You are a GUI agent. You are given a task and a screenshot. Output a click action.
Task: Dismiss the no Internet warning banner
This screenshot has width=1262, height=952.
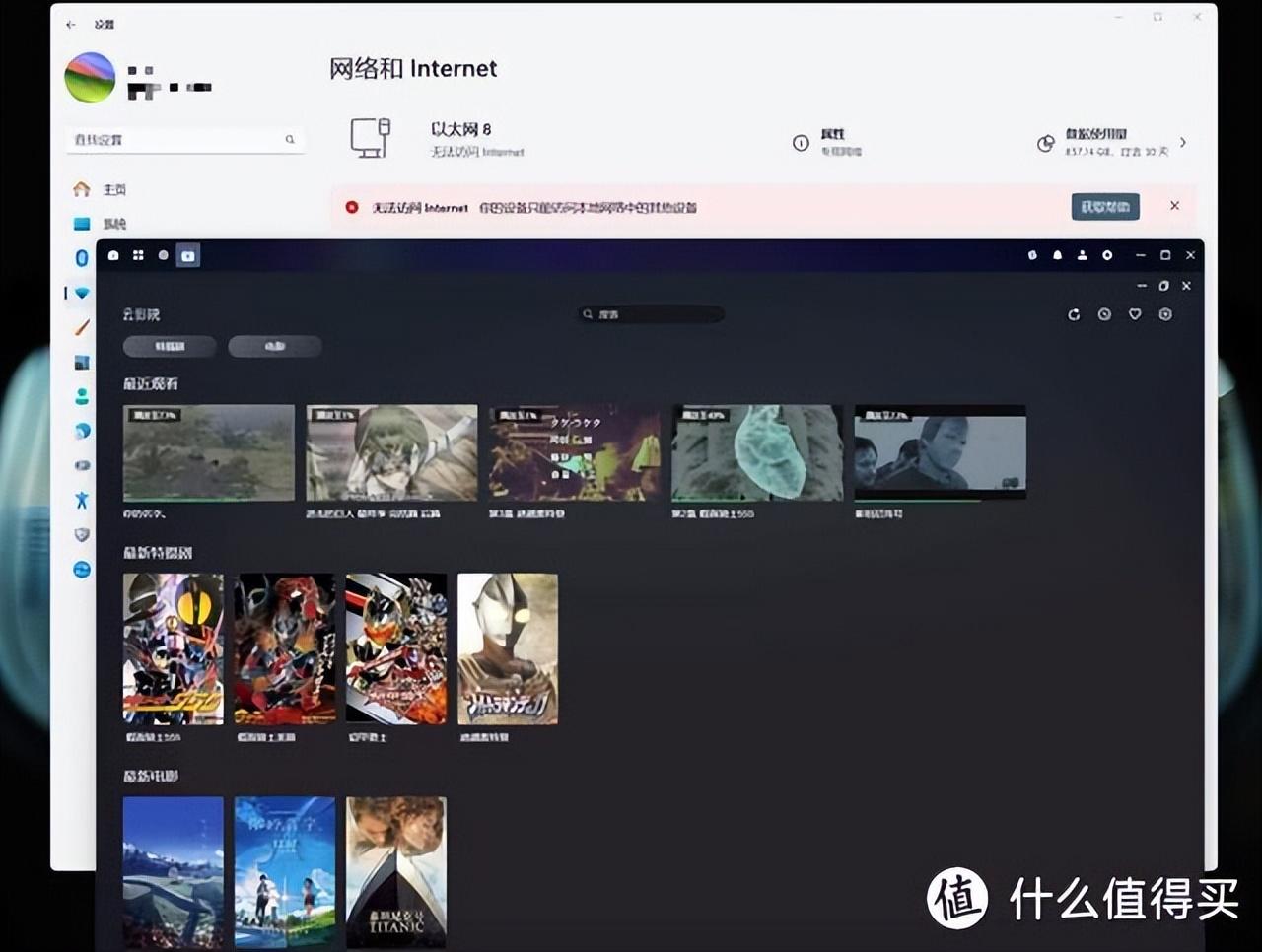pyautogui.click(x=1174, y=206)
